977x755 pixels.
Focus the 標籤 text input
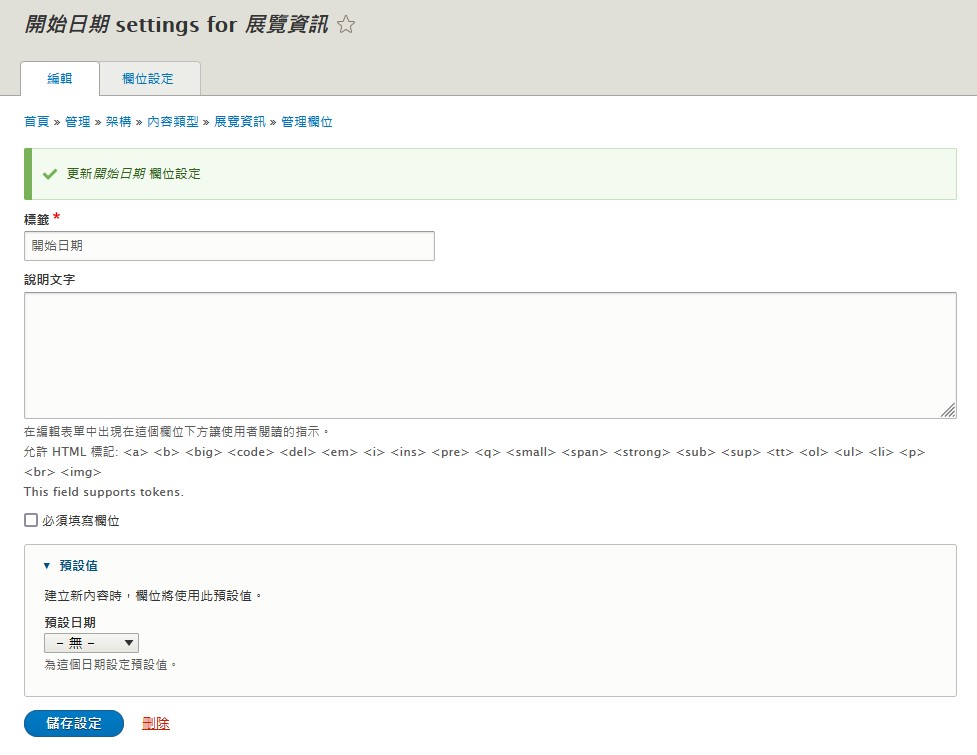pyautogui.click(x=229, y=246)
